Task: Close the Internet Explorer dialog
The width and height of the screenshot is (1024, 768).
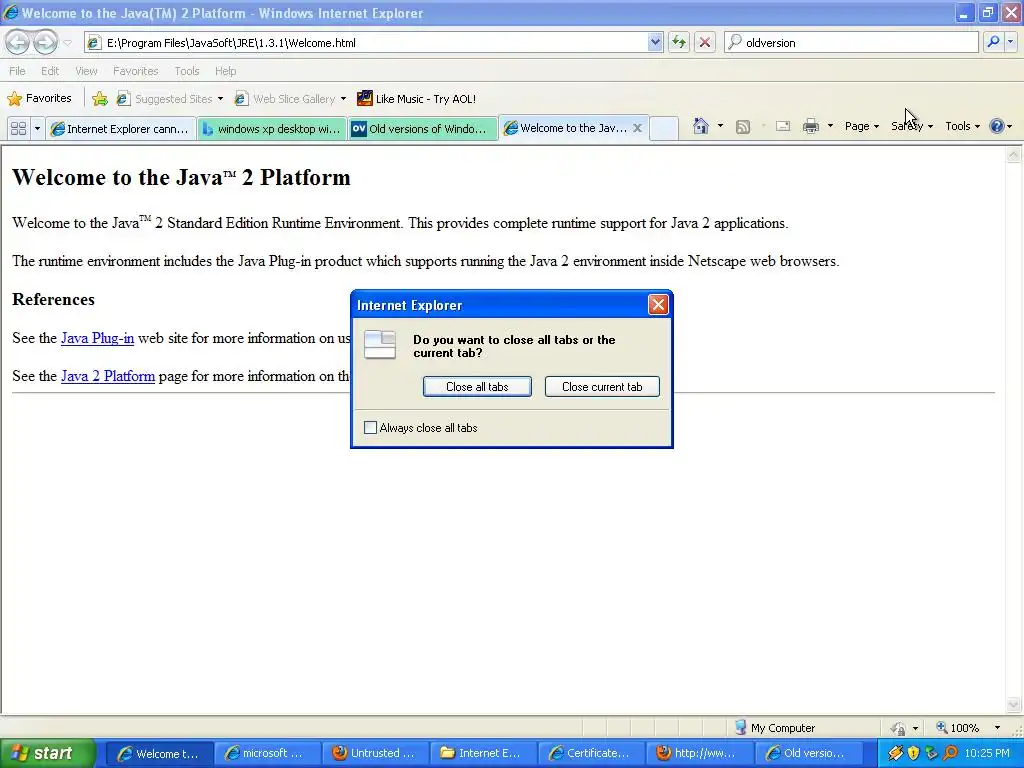Action: click(x=658, y=304)
